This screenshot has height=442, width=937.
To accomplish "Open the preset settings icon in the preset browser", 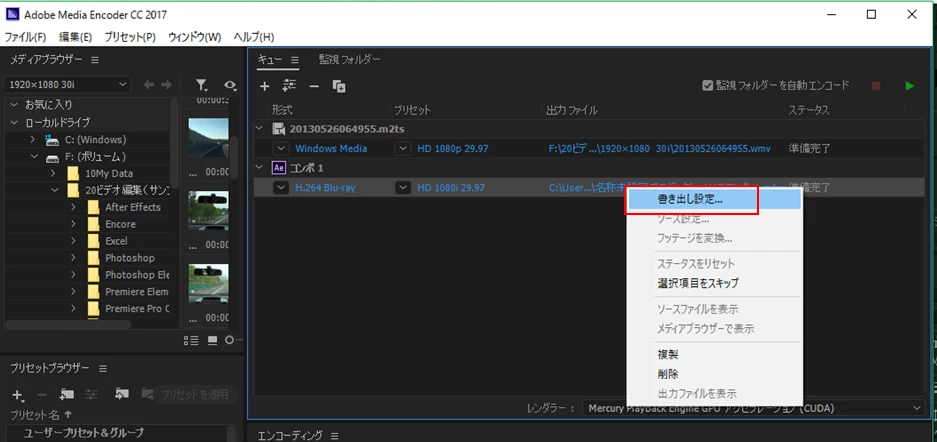I will pos(91,394).
